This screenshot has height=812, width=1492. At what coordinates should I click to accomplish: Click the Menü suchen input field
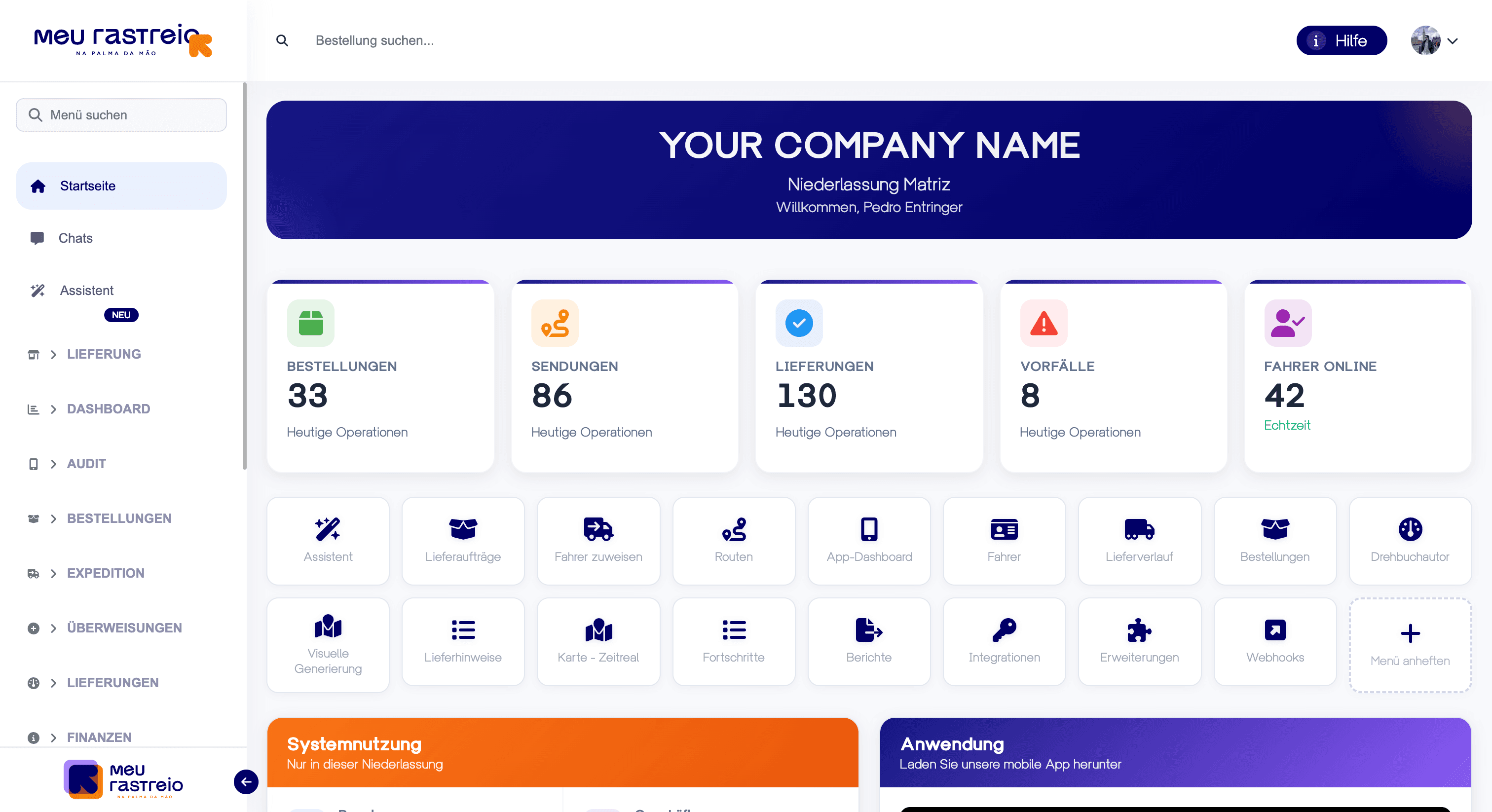point(121,114)
